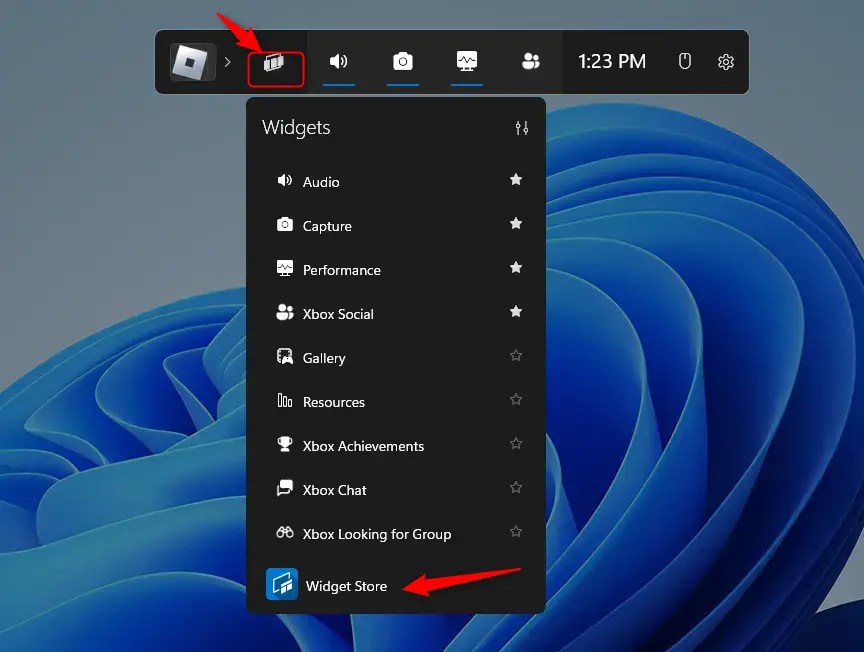
Task: Click the 1:23 PM clock
Action: (x=612, y=61)
